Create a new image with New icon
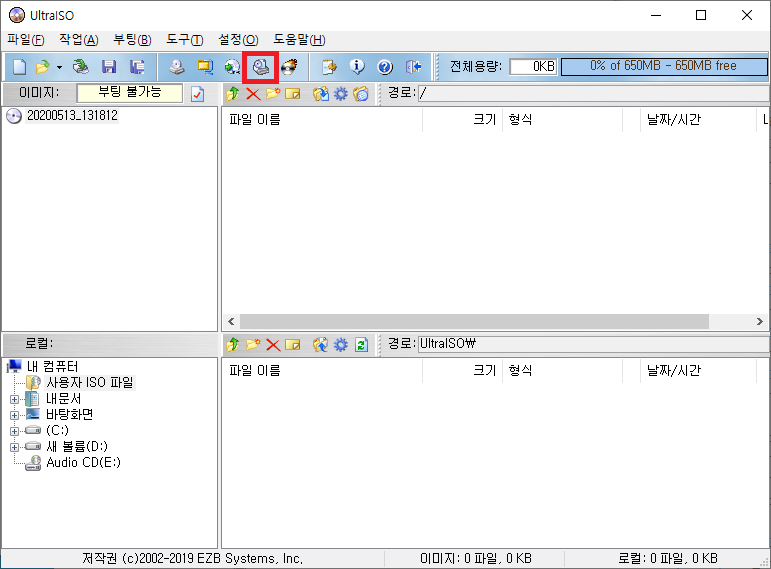 [x=19, y=66]
